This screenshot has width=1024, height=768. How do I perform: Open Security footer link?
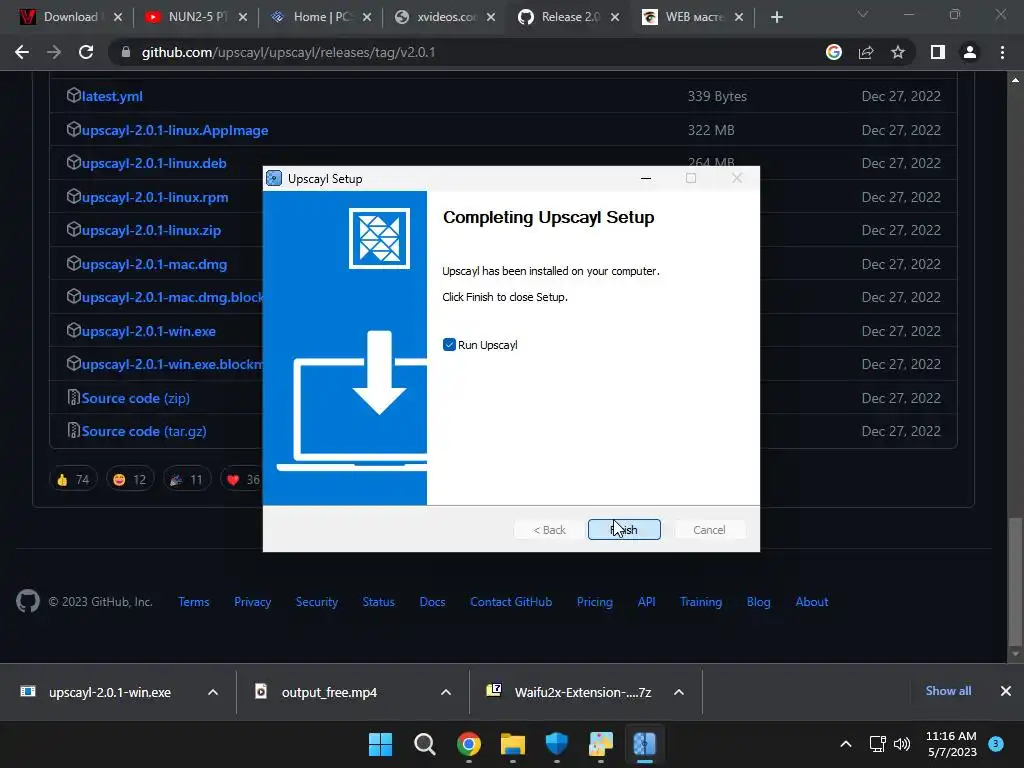(x=317, y=602)
